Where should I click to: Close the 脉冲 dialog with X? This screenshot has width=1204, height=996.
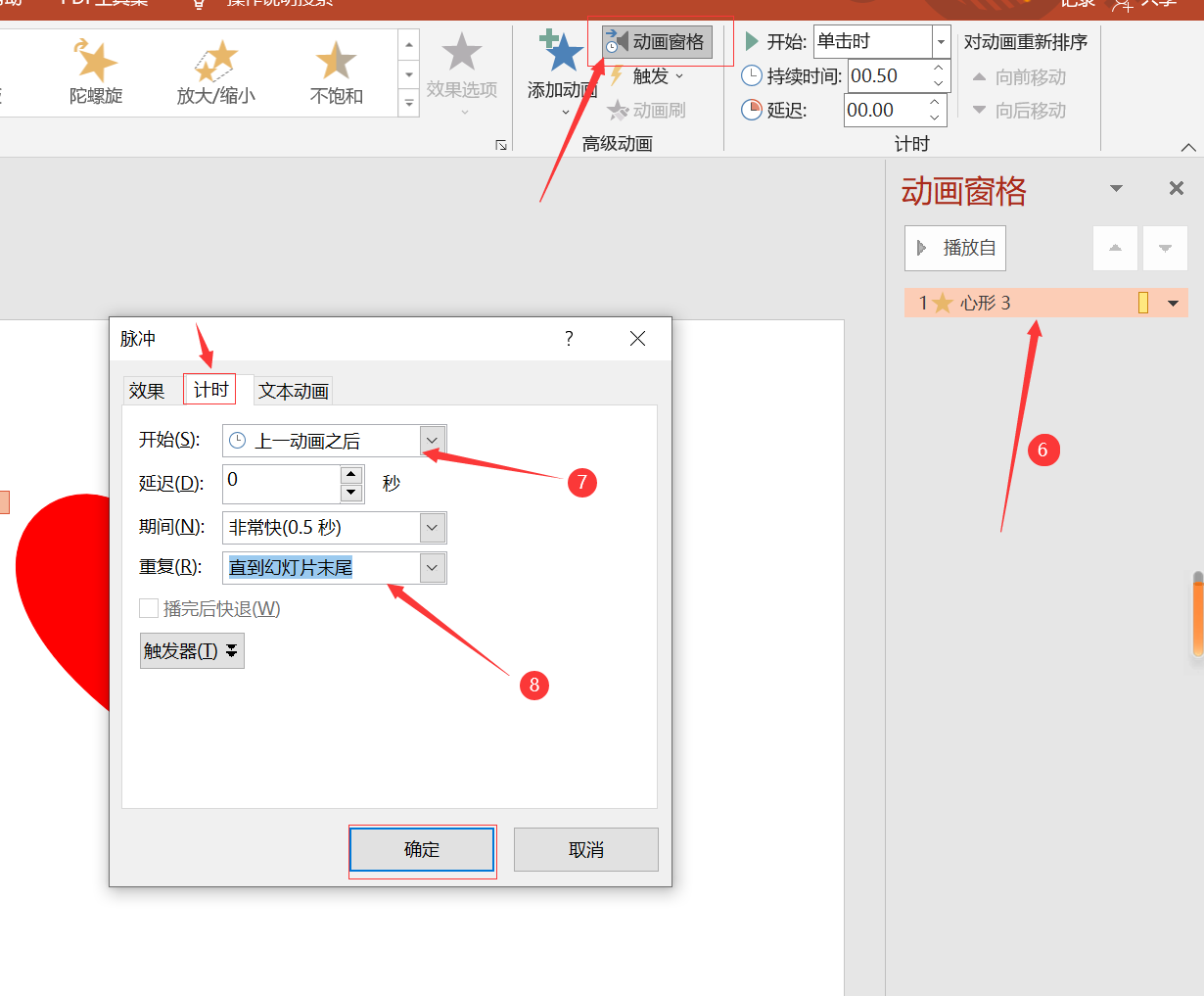[637, 339]
